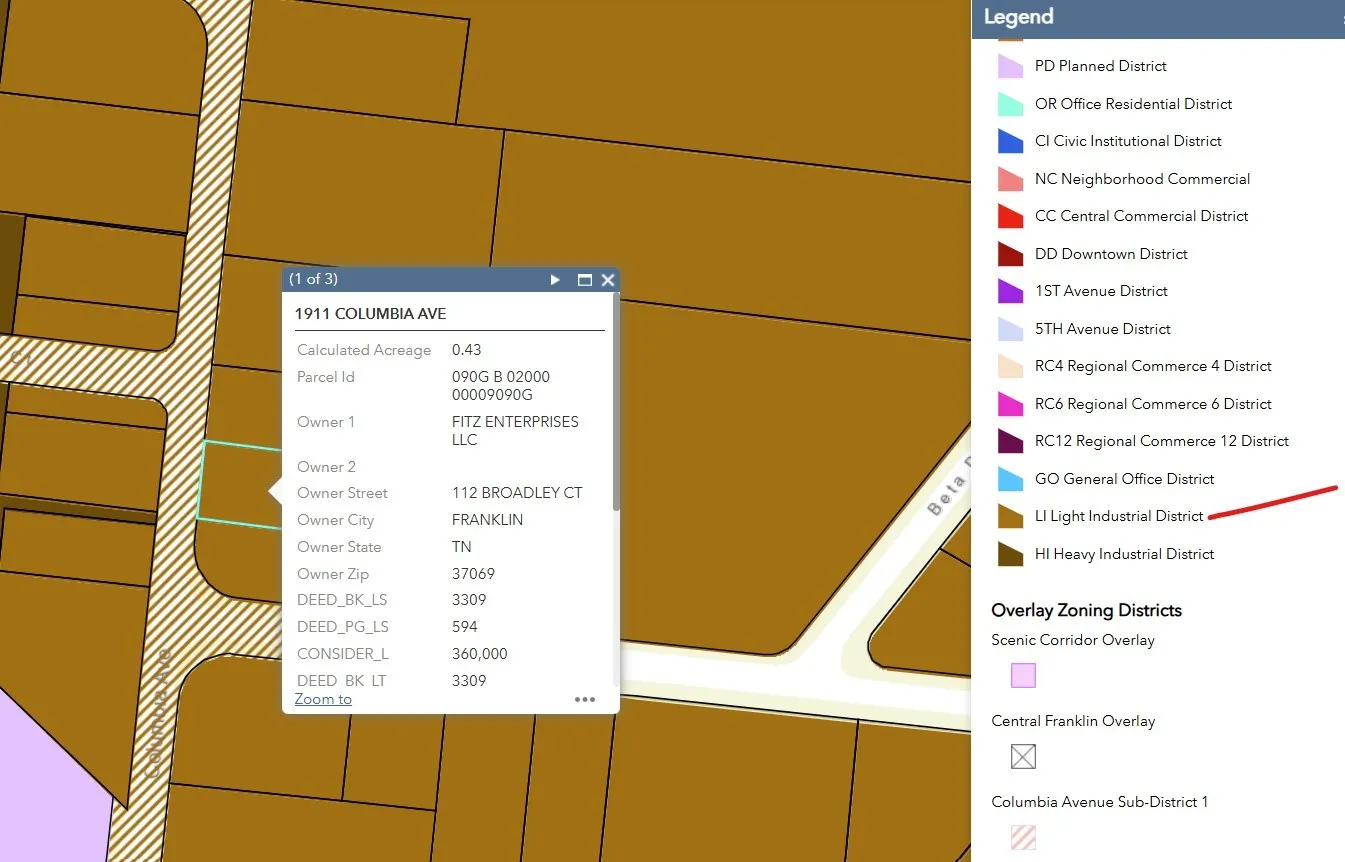Viewport: 1345px width, 862px height.
Task: Click the OR Office Residential legend icon
Action: click(x=1011, y=104)
